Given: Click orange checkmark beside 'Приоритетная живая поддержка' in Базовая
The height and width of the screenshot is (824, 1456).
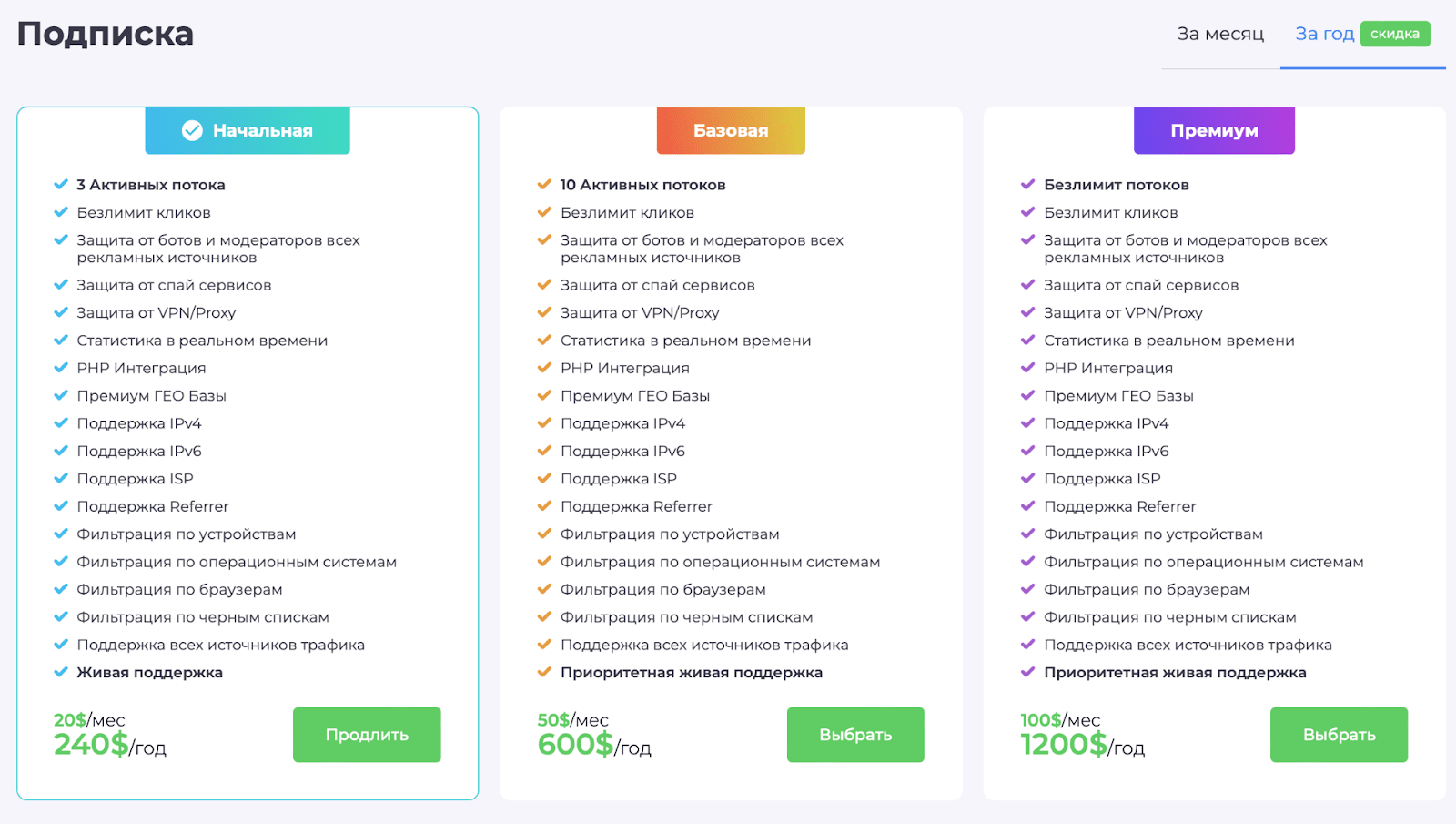Looking at the screenshot, I should coord(544,673).
